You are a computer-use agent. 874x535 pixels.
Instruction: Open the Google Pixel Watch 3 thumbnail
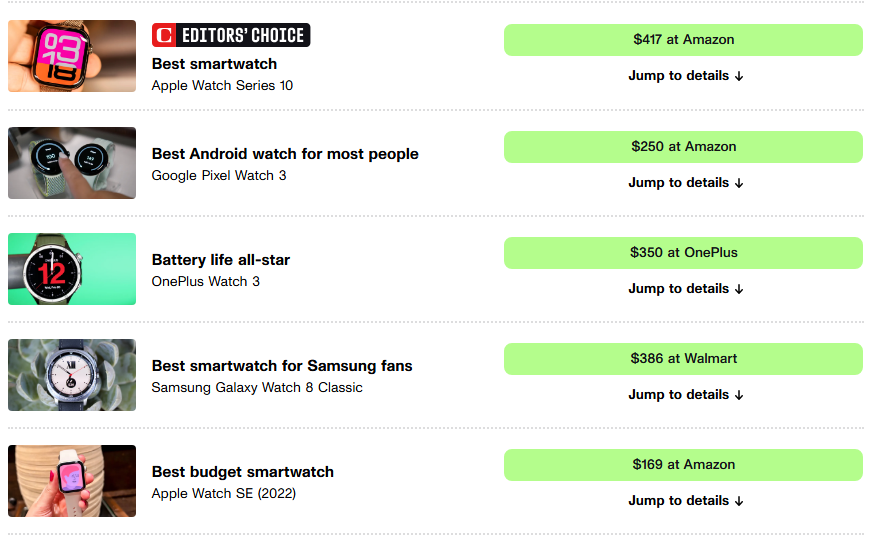point(72,163)
